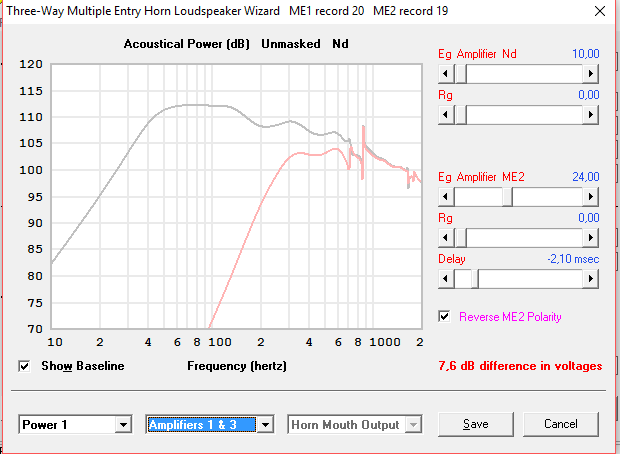Toggle the Show Baseline checkbox
Image resolution: width=620 pixels, height=454 pixels.
coord(24,366)
